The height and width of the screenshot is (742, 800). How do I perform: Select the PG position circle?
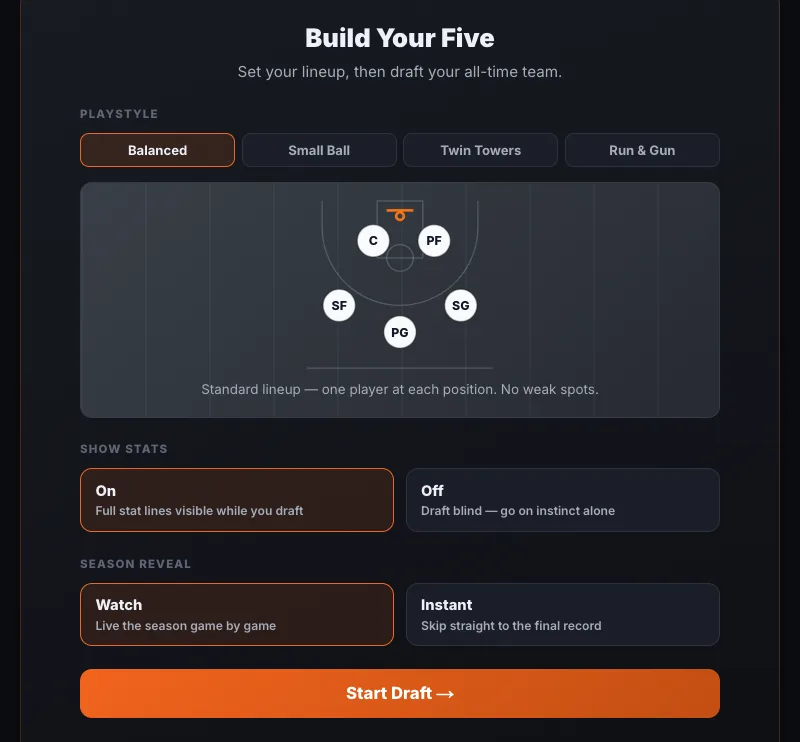click(x=399, y=332)
